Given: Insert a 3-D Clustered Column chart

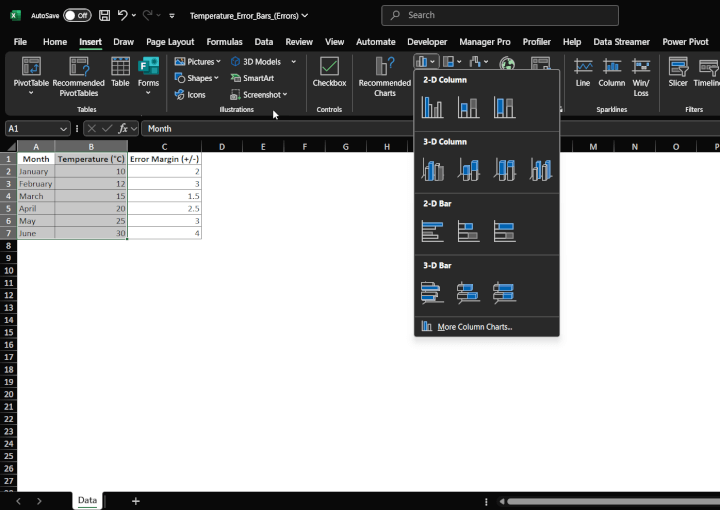Looking at the screenshot, I should tap(432, 170).
